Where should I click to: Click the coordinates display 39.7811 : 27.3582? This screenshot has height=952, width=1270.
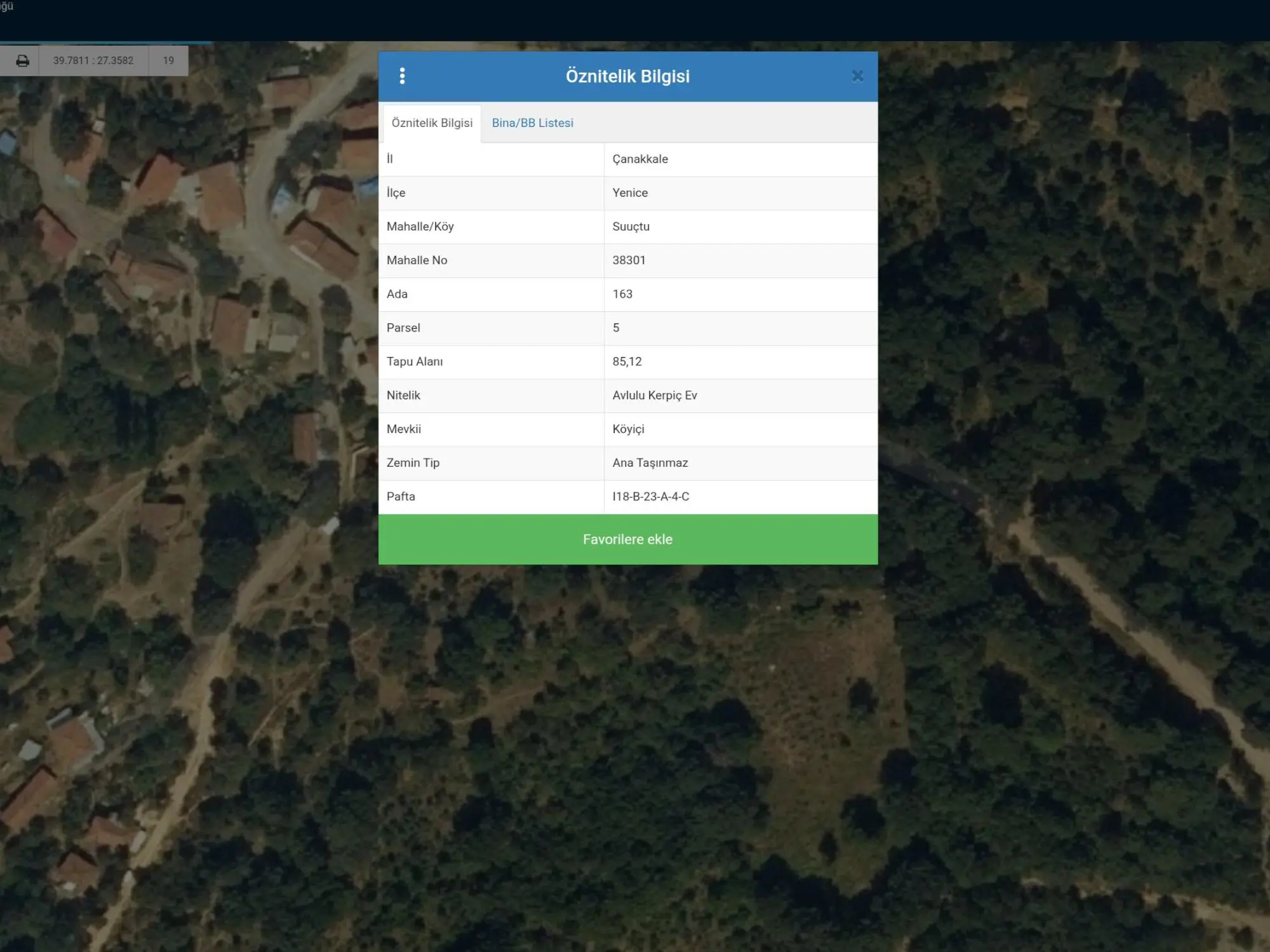pos(93,61)
